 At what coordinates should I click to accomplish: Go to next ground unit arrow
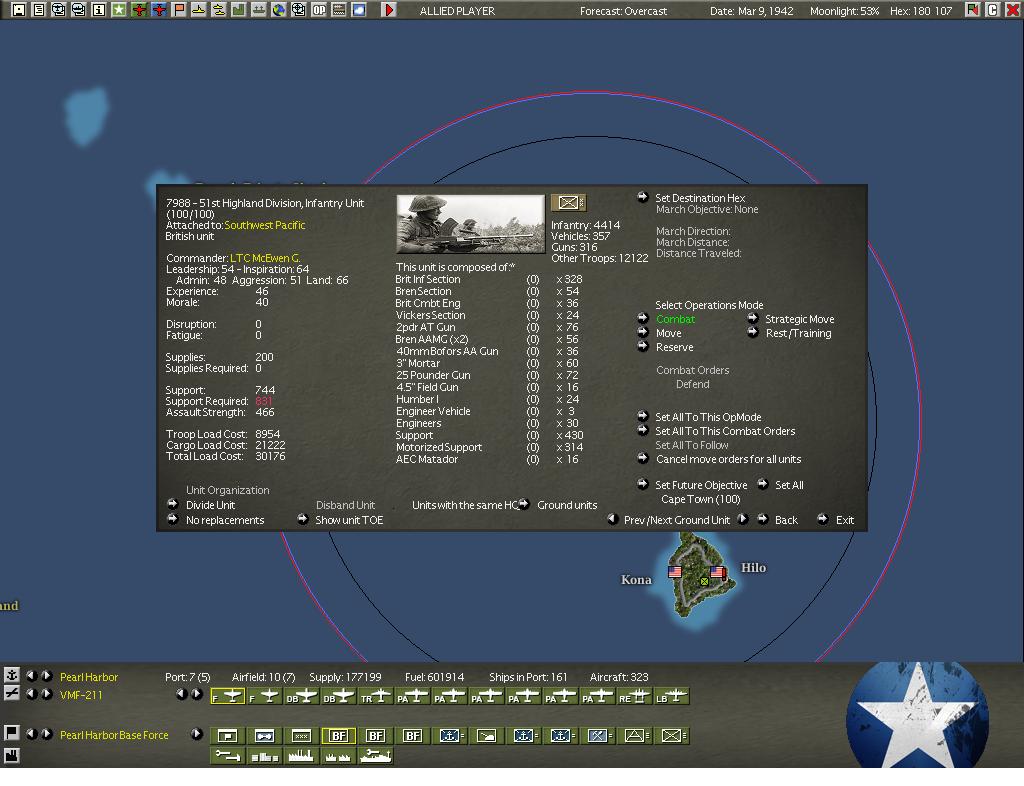743,520
